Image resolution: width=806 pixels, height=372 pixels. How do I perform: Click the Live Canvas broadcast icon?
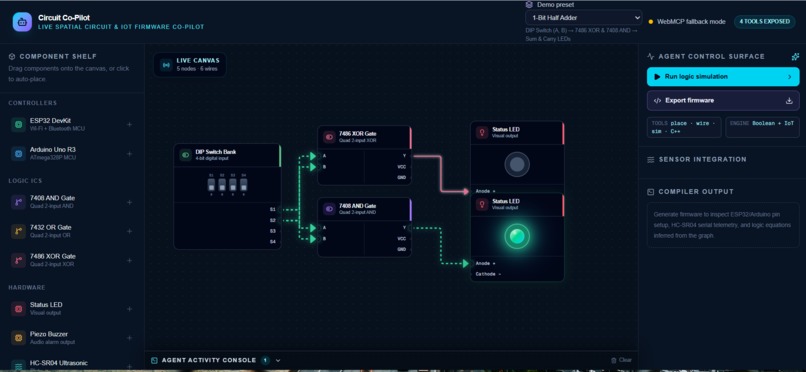166,65
